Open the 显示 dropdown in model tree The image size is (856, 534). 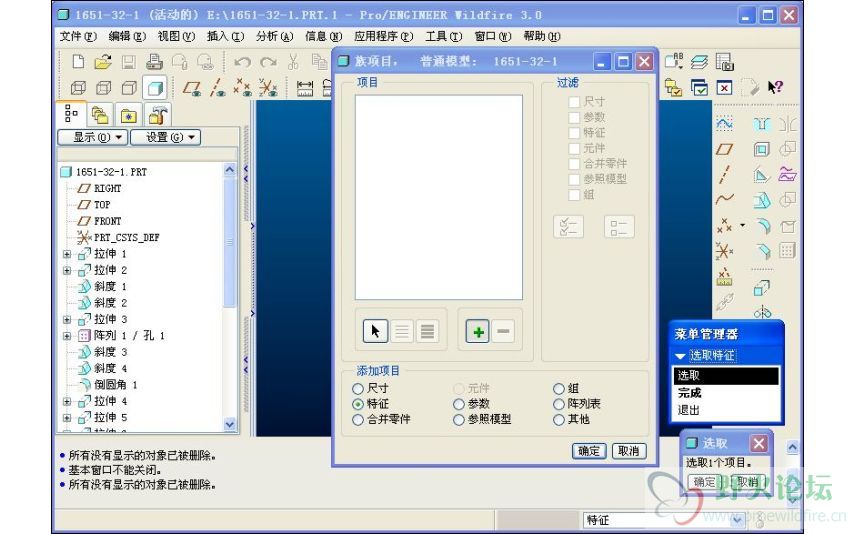(x=93, y=137)
